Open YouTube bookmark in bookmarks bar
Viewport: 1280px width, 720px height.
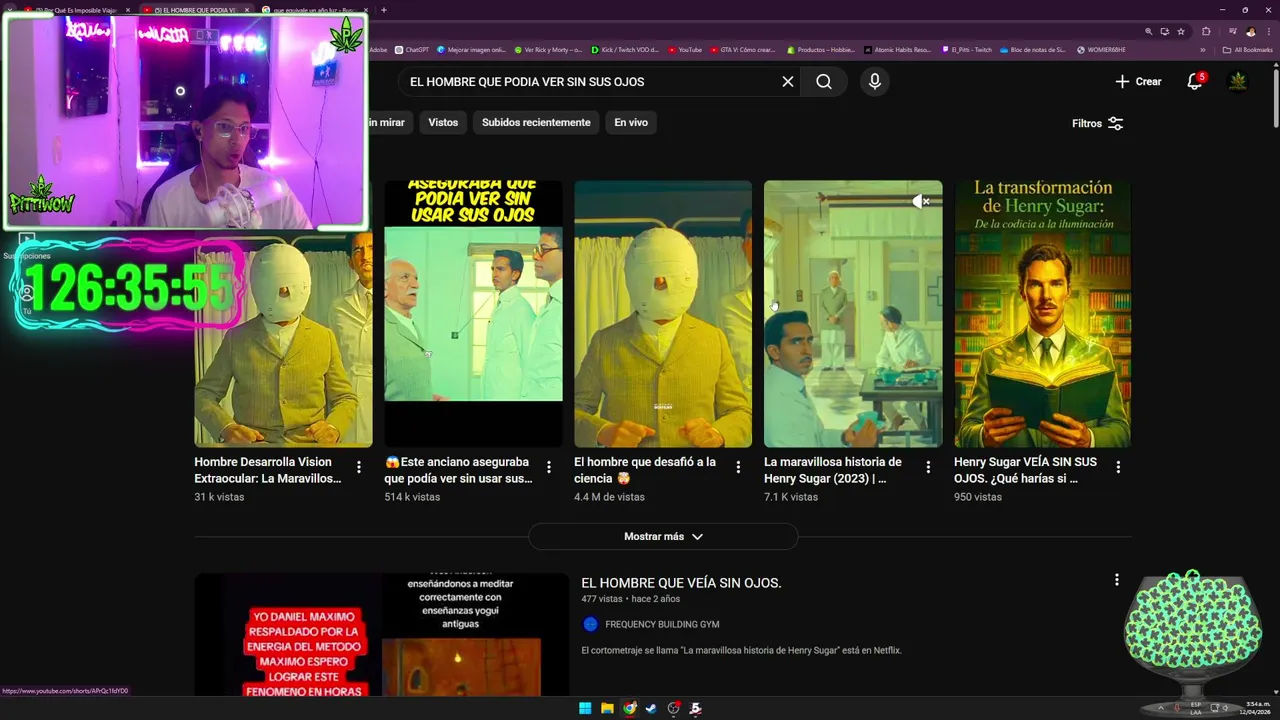[x=685, y=49]
